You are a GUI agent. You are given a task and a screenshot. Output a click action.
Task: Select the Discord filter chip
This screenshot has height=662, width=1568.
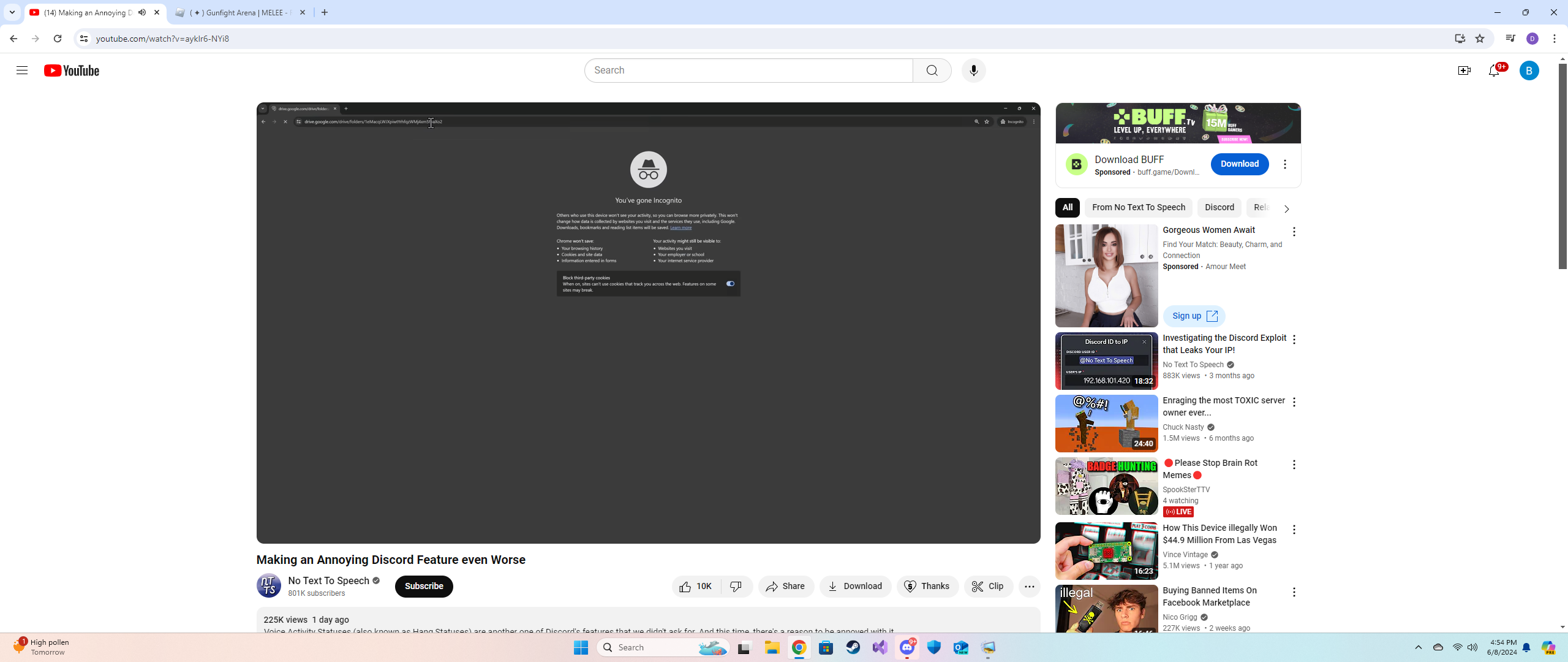1219,208
